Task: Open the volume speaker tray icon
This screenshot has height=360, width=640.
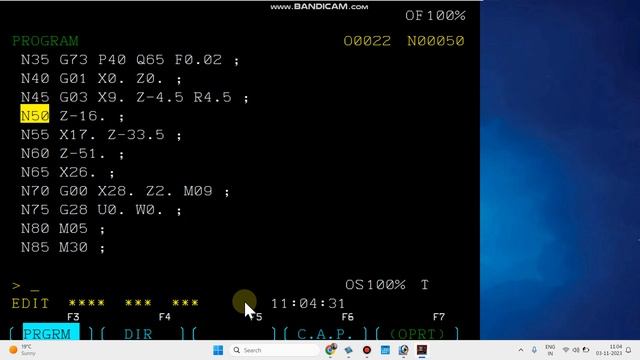Action: click(576, 350)
